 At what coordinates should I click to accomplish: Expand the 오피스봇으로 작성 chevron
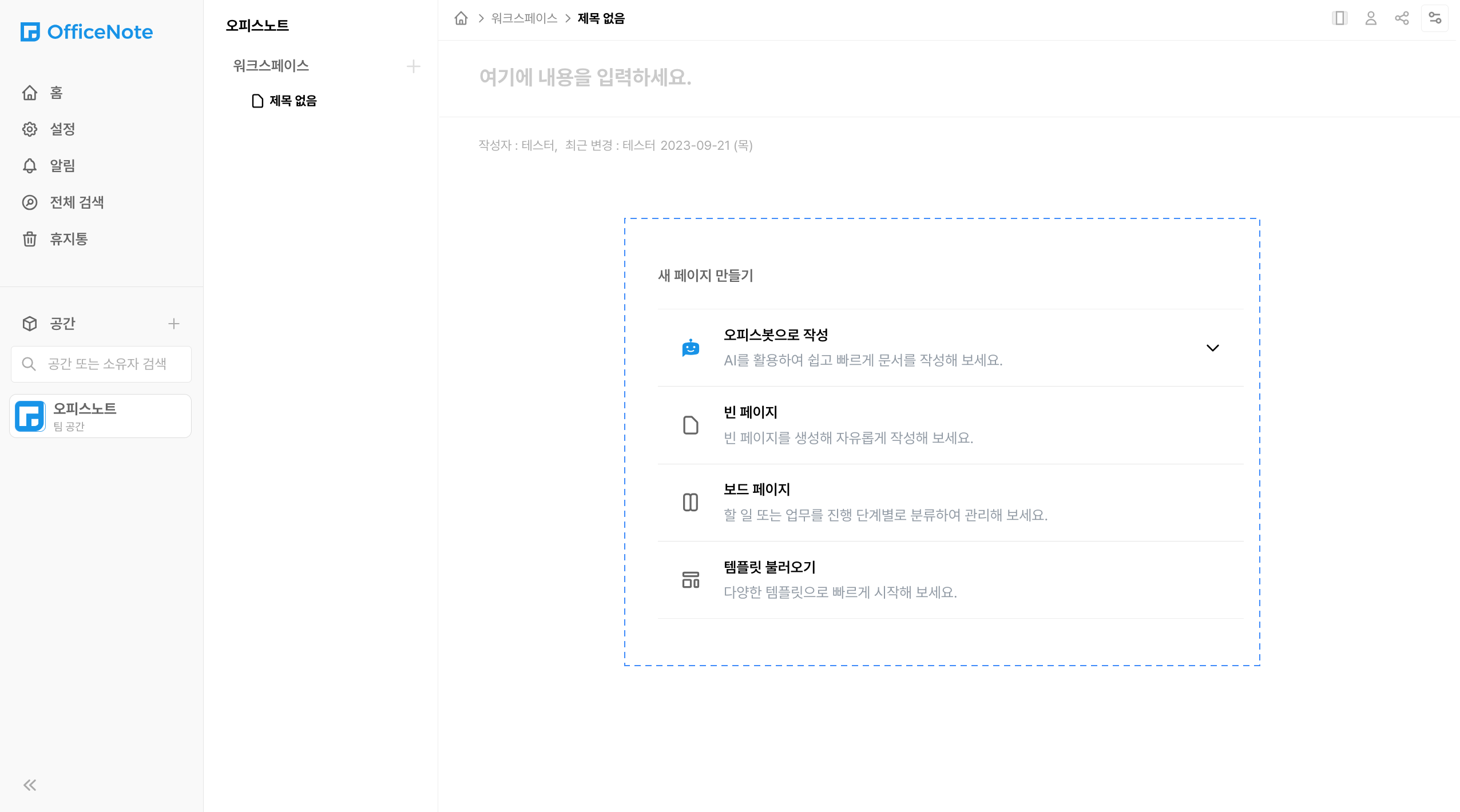point(1212,348)
